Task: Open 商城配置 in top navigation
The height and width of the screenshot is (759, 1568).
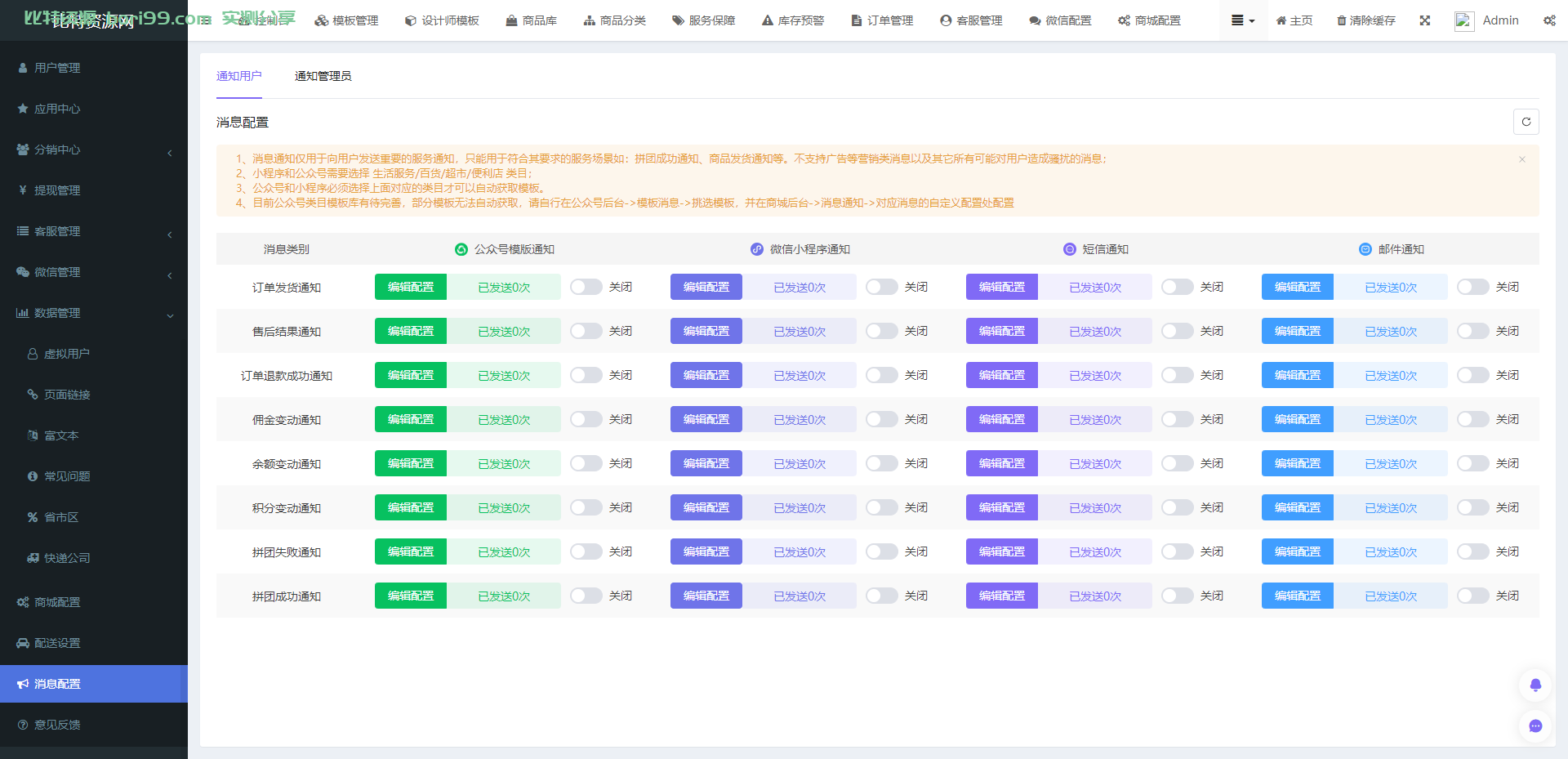Action: click(1149, 20)
